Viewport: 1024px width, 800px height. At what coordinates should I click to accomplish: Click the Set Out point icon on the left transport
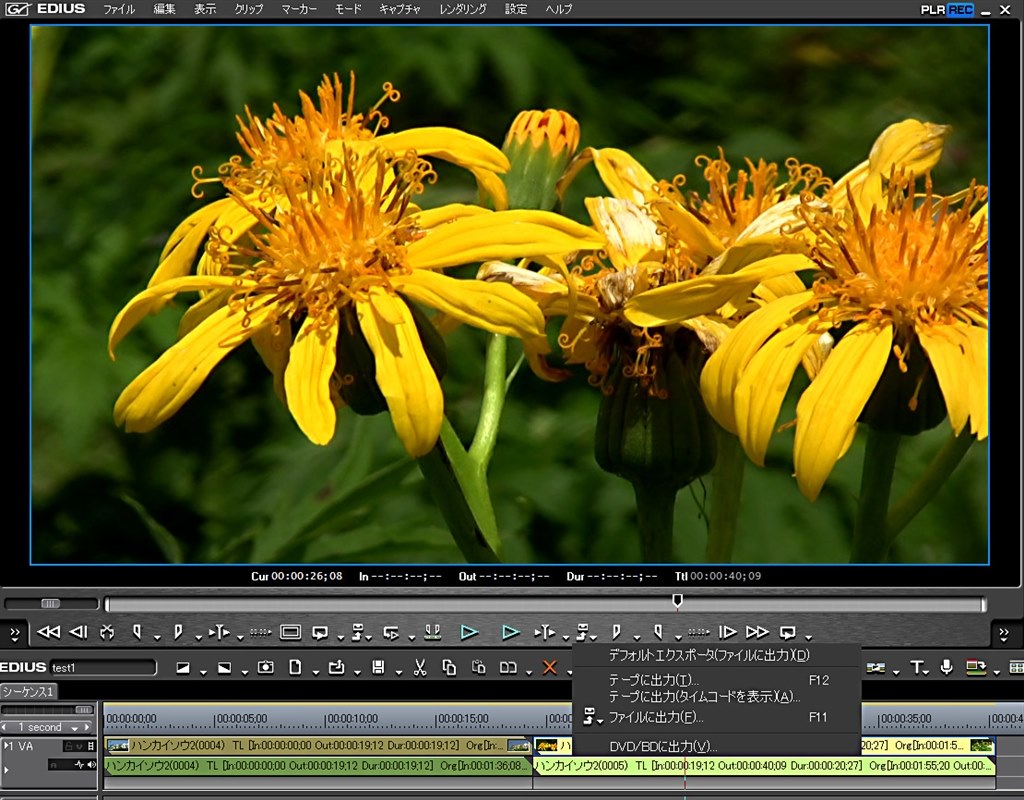point(178,632)
